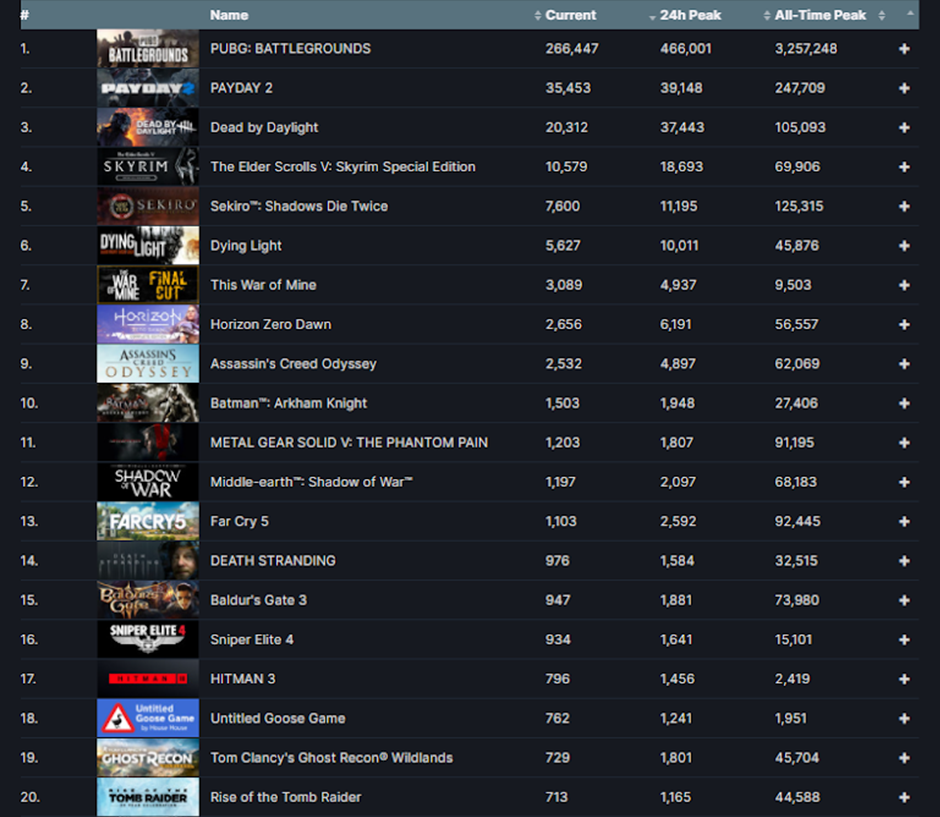Click plus icon on Dead by Daylight row
The image size is (940, 817).
904,128
